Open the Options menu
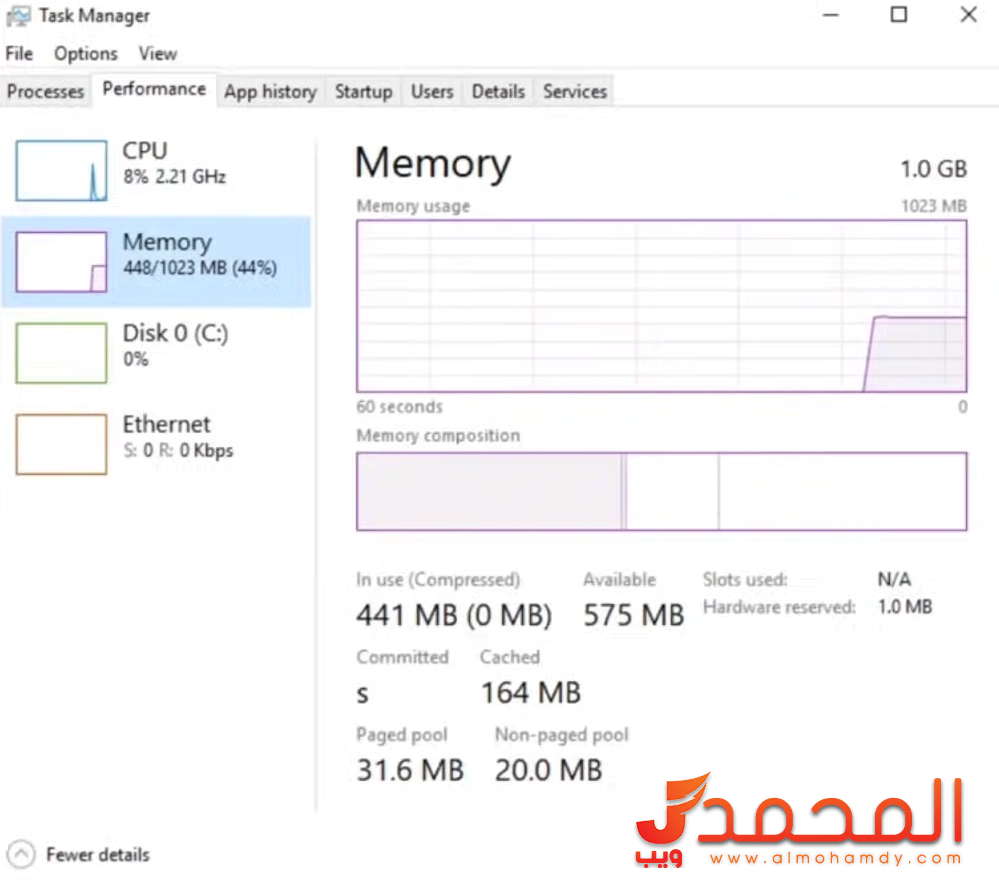This screenshot has width=999, height=889. click(x=86, y=54)
